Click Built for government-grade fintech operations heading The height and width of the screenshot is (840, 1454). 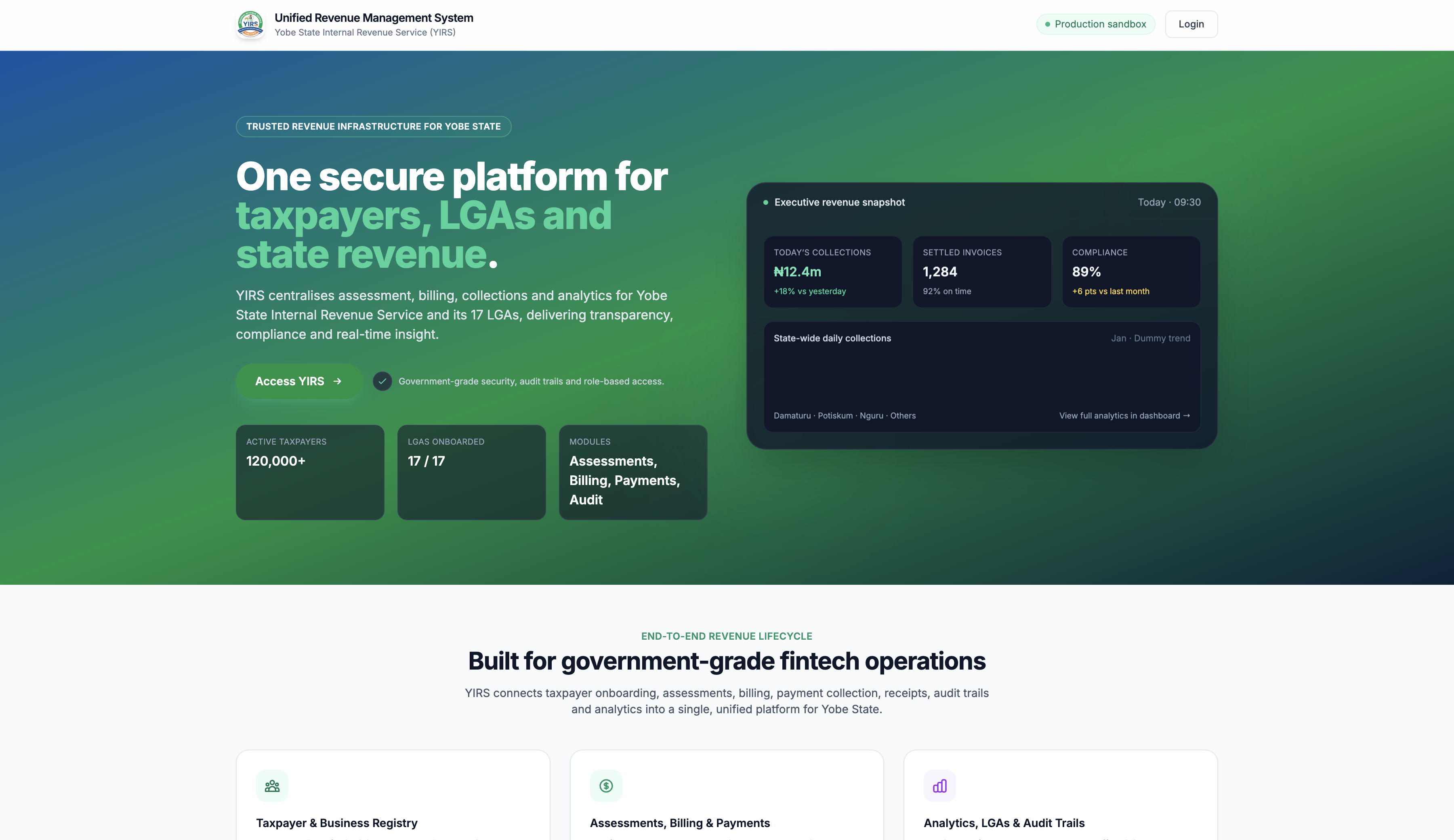(x=727, y=661)
